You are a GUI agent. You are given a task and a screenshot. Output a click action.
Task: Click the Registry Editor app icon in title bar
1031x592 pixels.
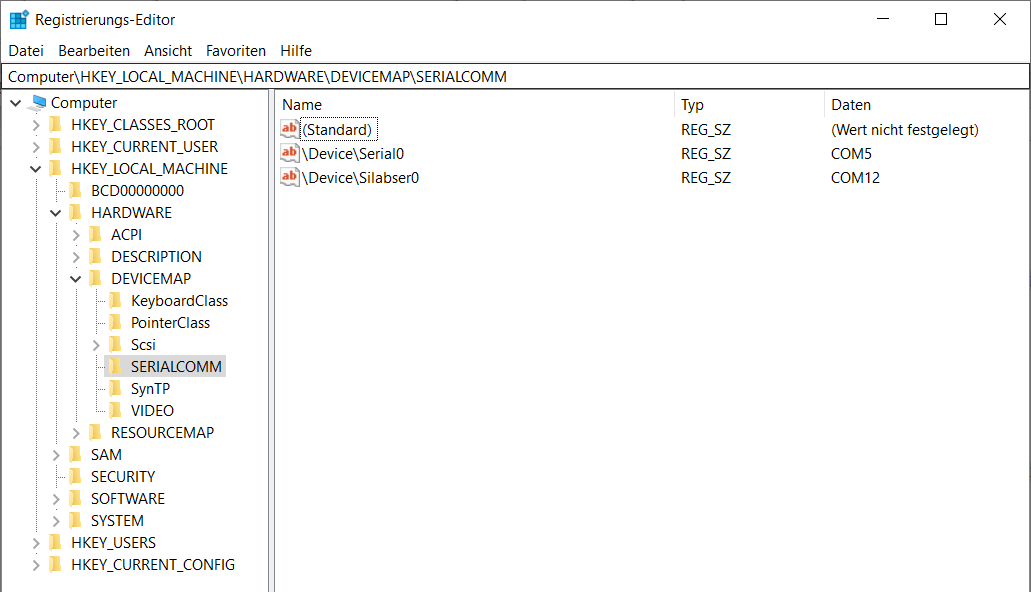[x=19, y=20]
